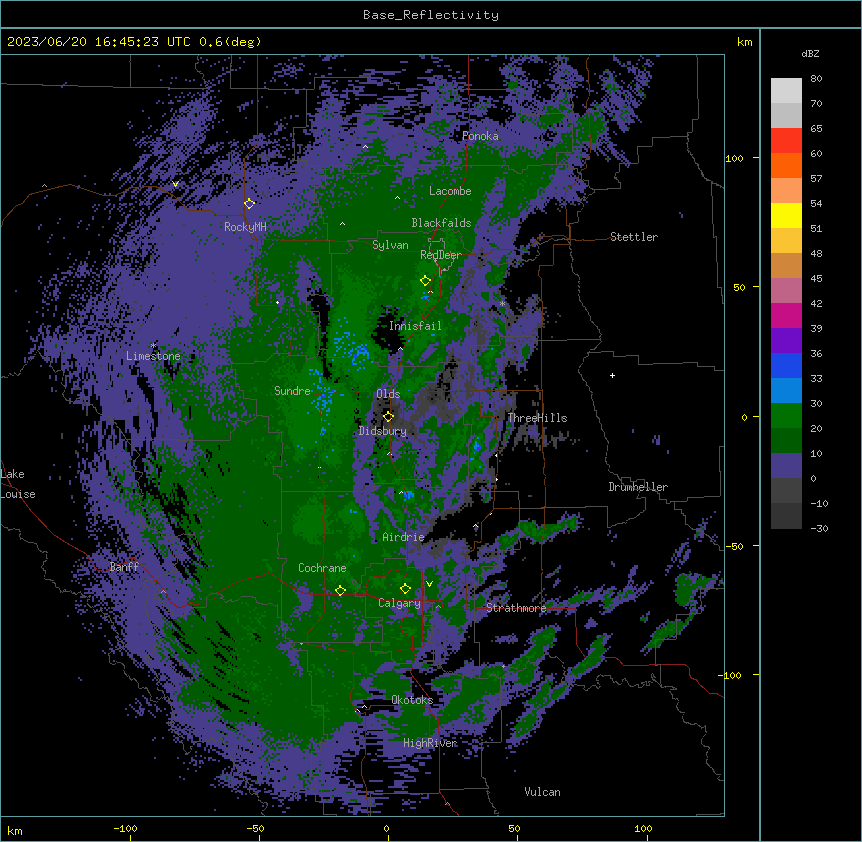Select the light blue 33 dBZ swatch
The width and height of the screenshot is (862, 842).
(786, 390)
